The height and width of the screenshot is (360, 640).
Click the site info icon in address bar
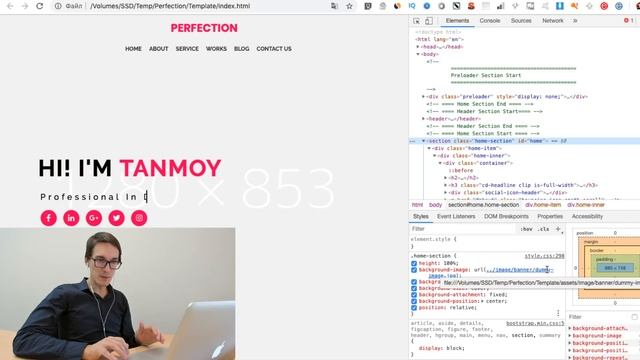pyautogui.click(x=58, y=6)
